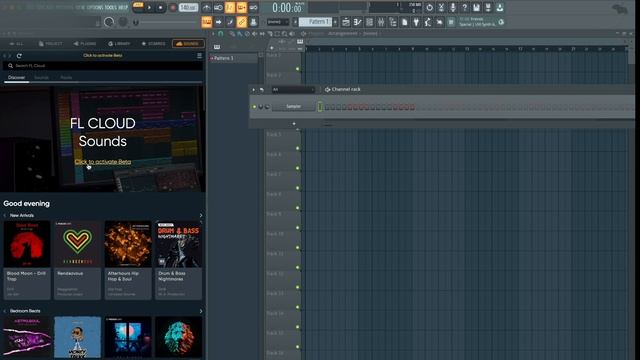Click the icon beside the hint panel text
This screenshot has height=360, width=640.
tap(501, 22)
